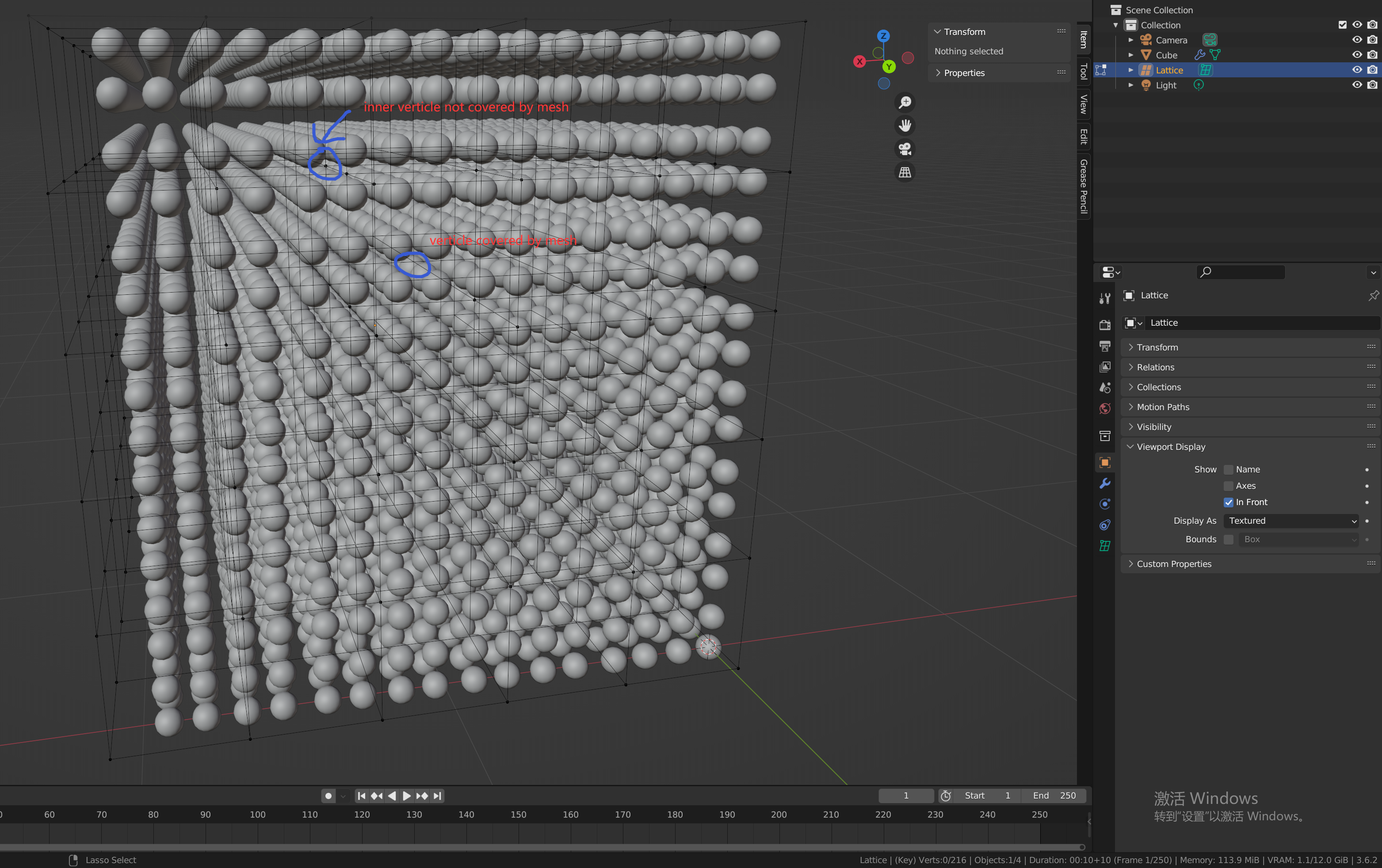Open Lattice data properties tab icon

pos(1105,545)
